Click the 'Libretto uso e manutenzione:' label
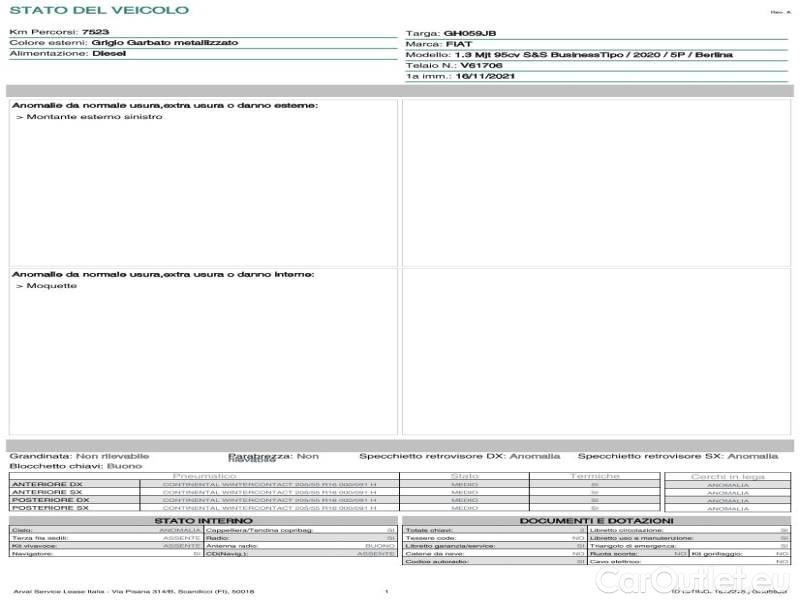 tap(641, 538)
